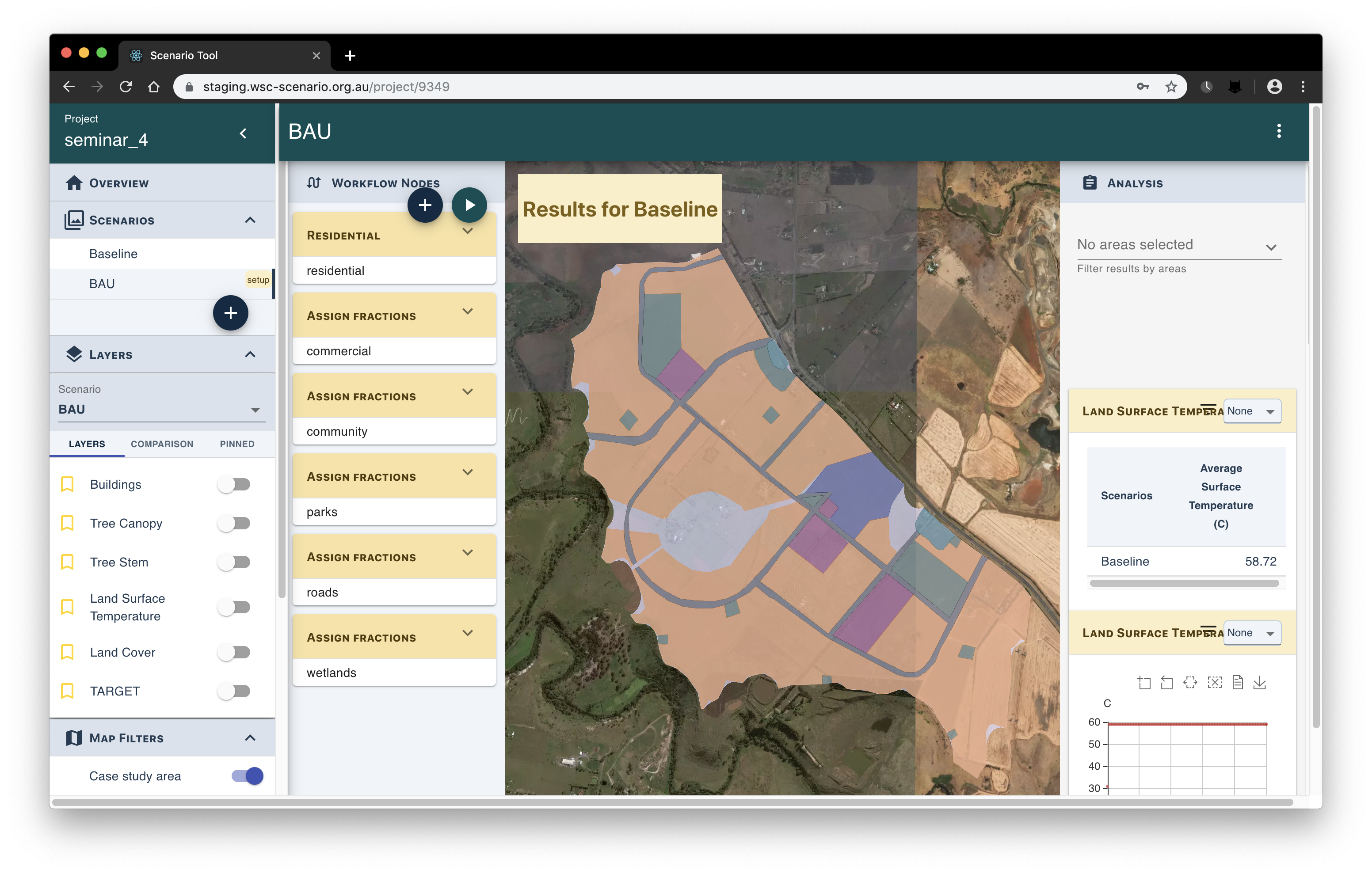Activate the horizontal brush selection icon on chart
The width and height of the screenshot is (1372, 874).
point(1190,683)
